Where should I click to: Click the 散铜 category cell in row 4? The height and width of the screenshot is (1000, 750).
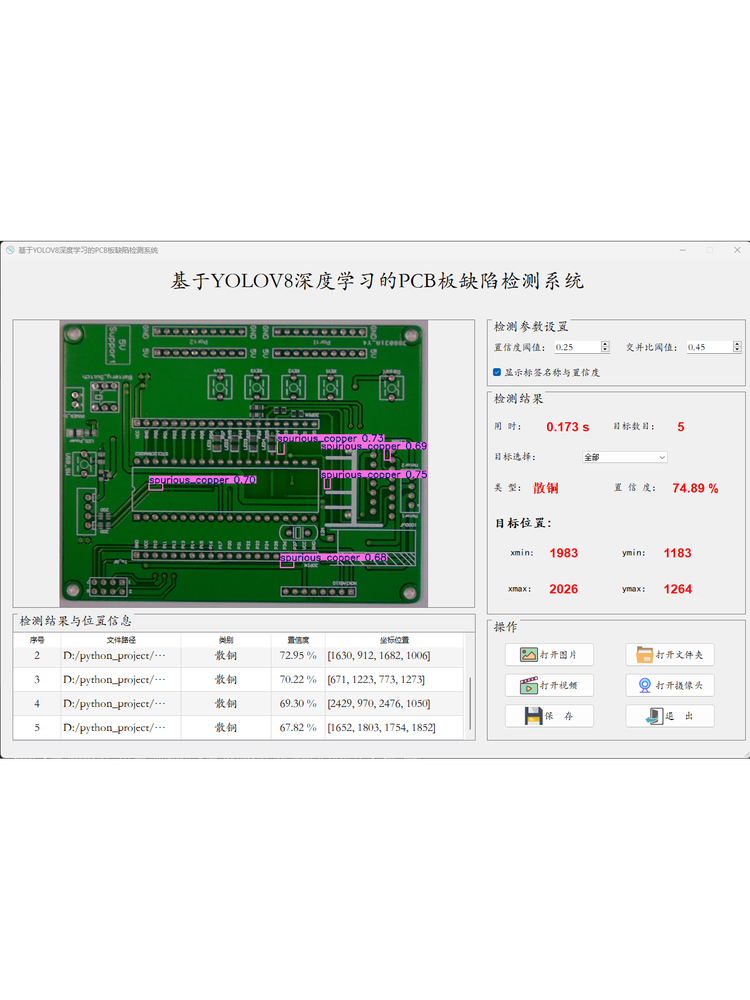click(x=226, y=703)
